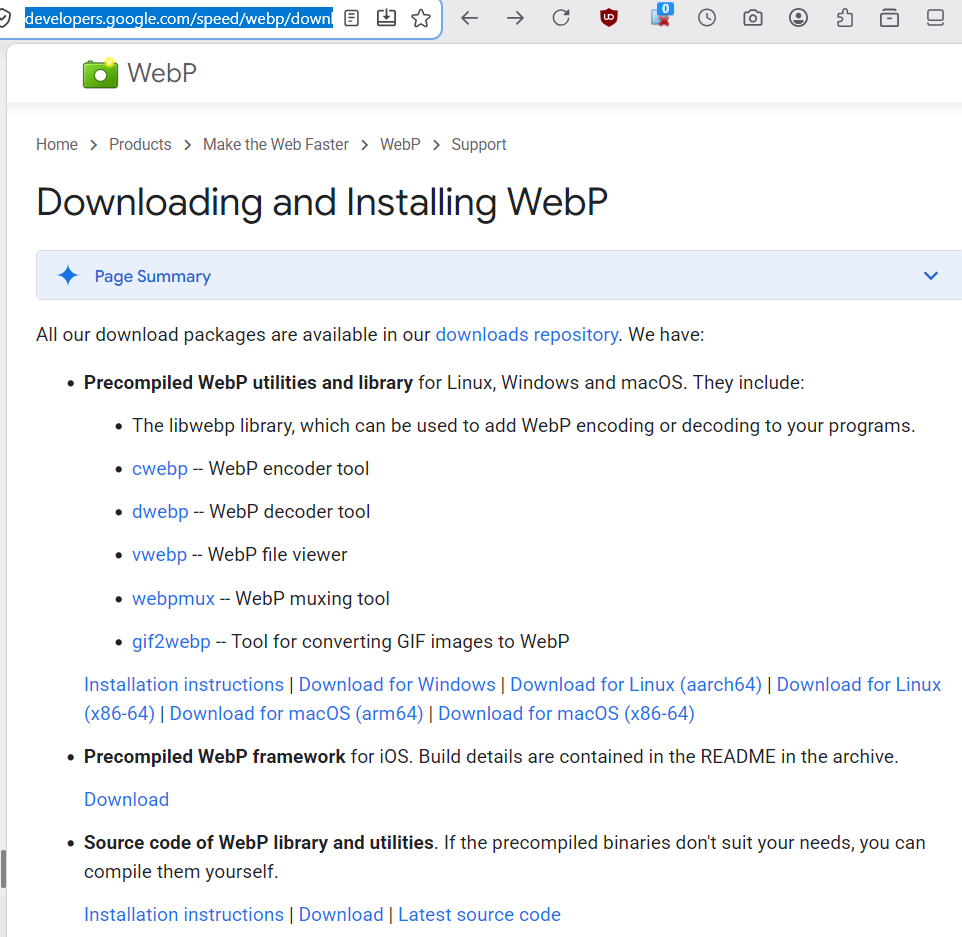Screen dimensions: 962x937
Task: Click the Precompiled WebP utilities and library text
Action: (x=248, y=382)
